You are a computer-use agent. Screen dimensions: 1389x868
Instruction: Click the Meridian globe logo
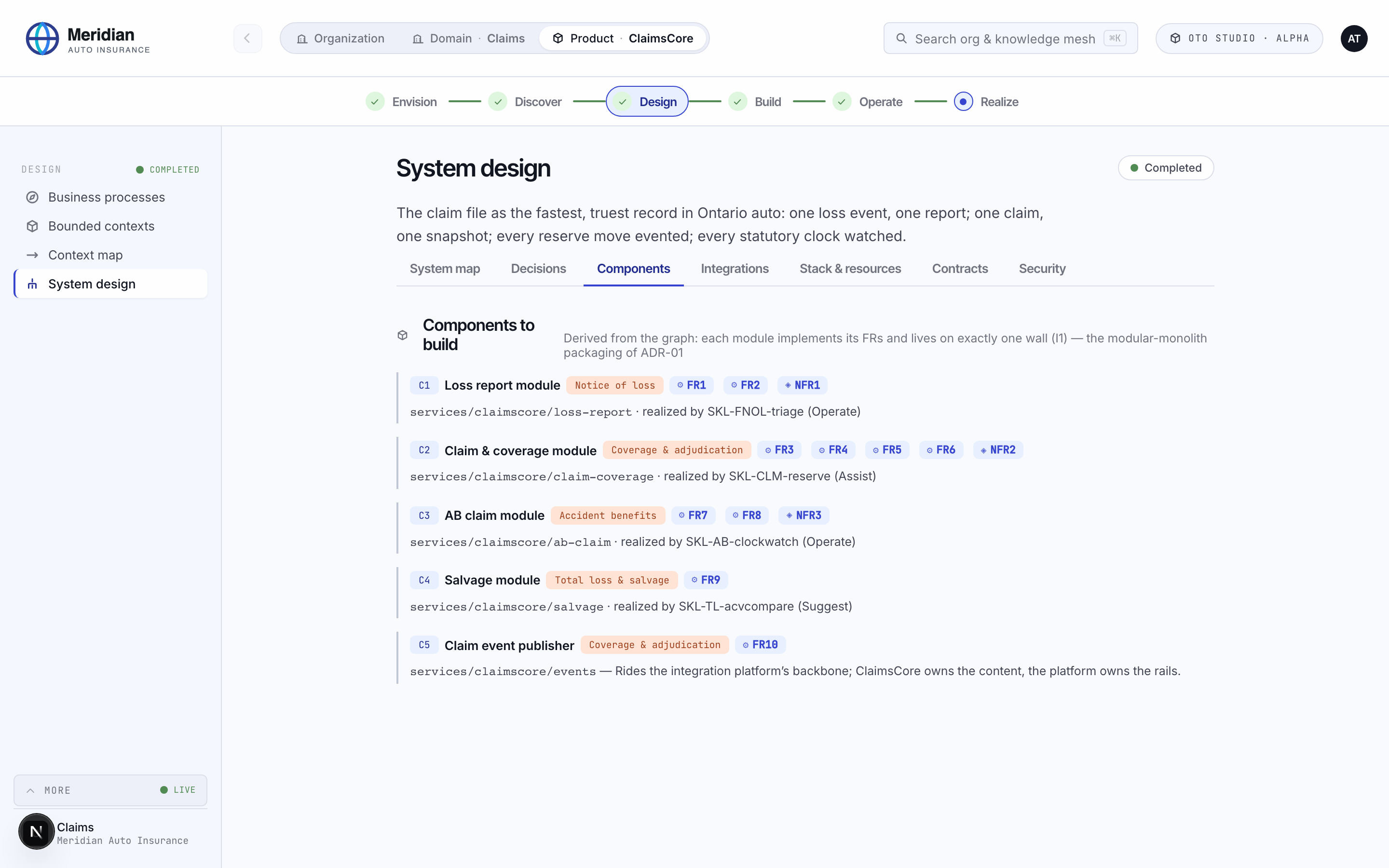[x=42, y=39]
